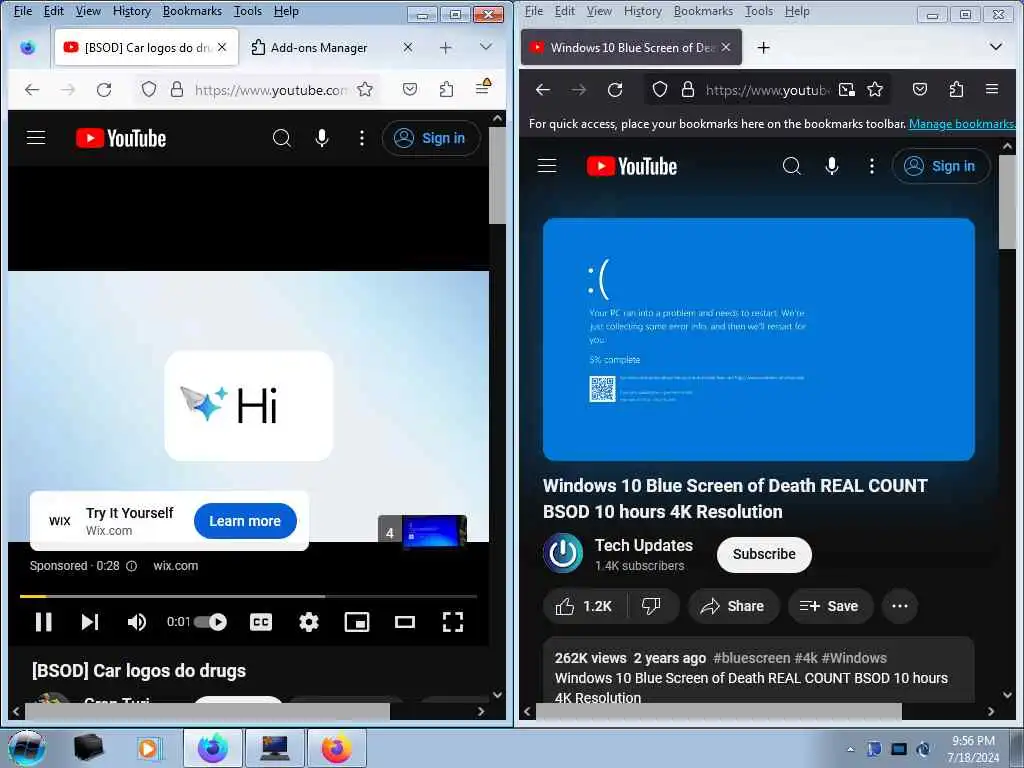Screen dimensions: 1024x768
Task: Subscribe to Tech Updates channel
Action: coord(764,554)
